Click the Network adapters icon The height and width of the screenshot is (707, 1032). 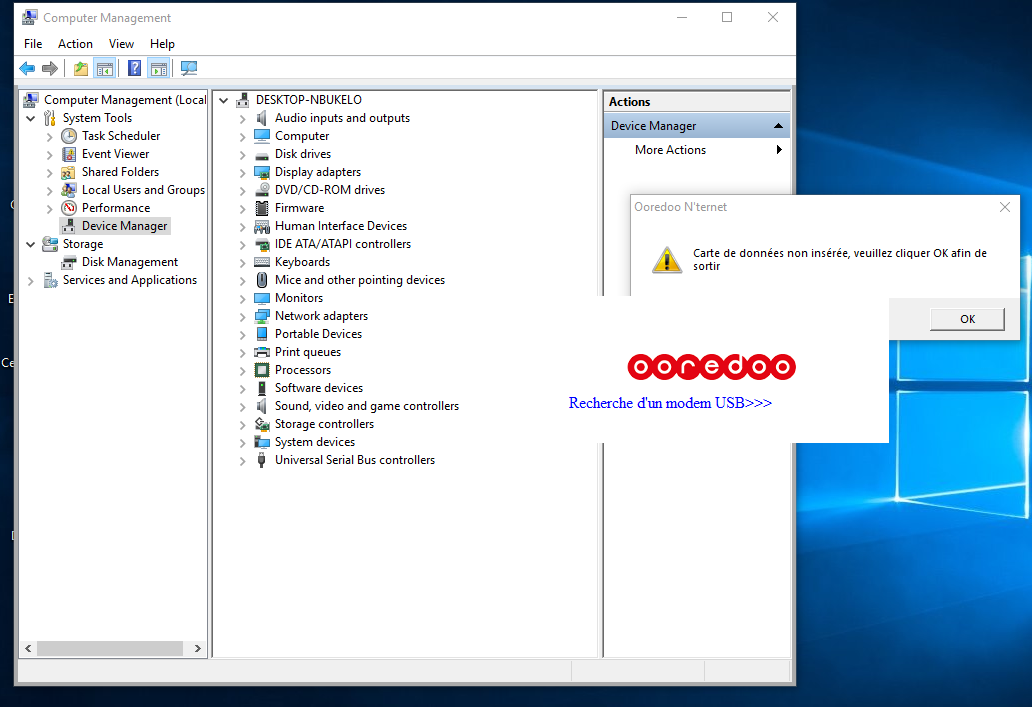tap(262, 316)
